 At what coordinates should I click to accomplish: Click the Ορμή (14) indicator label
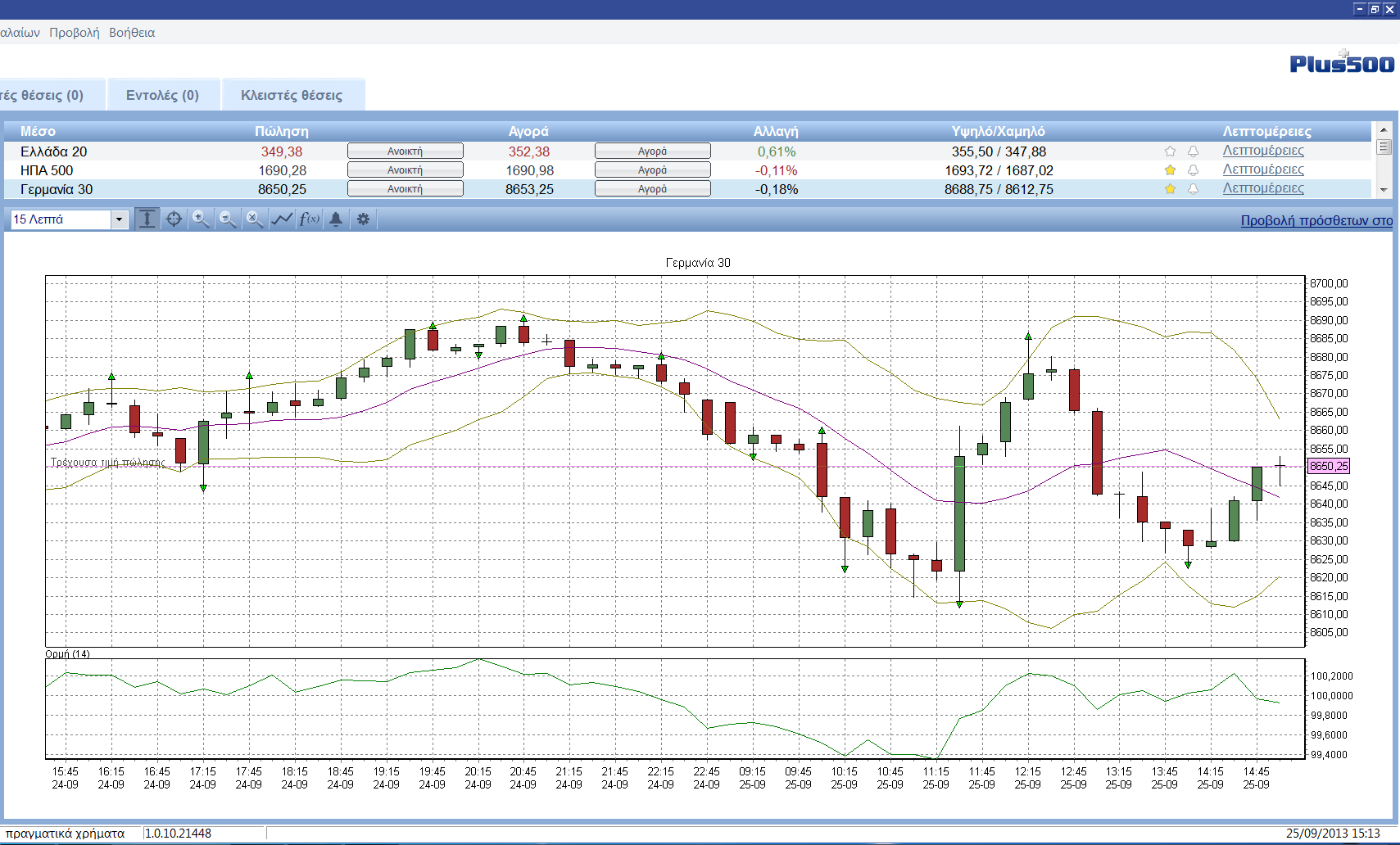[x=67, y=653]
